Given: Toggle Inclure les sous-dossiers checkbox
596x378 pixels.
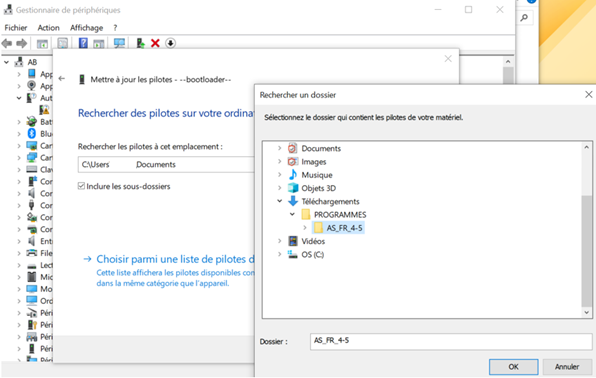Looking at the screenshot, I should (x=81, y=186).
